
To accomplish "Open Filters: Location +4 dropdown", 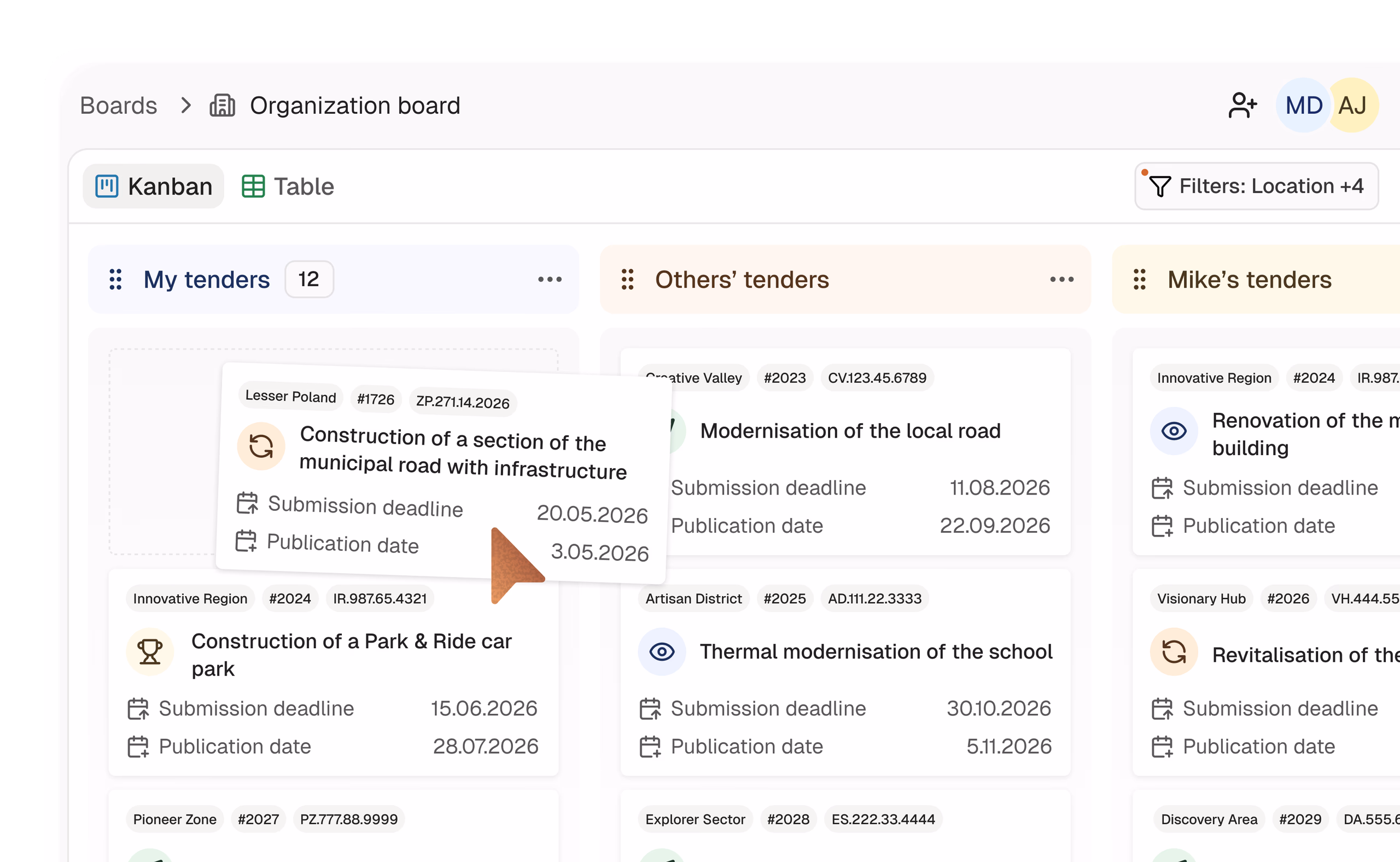I will coord(1256,187).
